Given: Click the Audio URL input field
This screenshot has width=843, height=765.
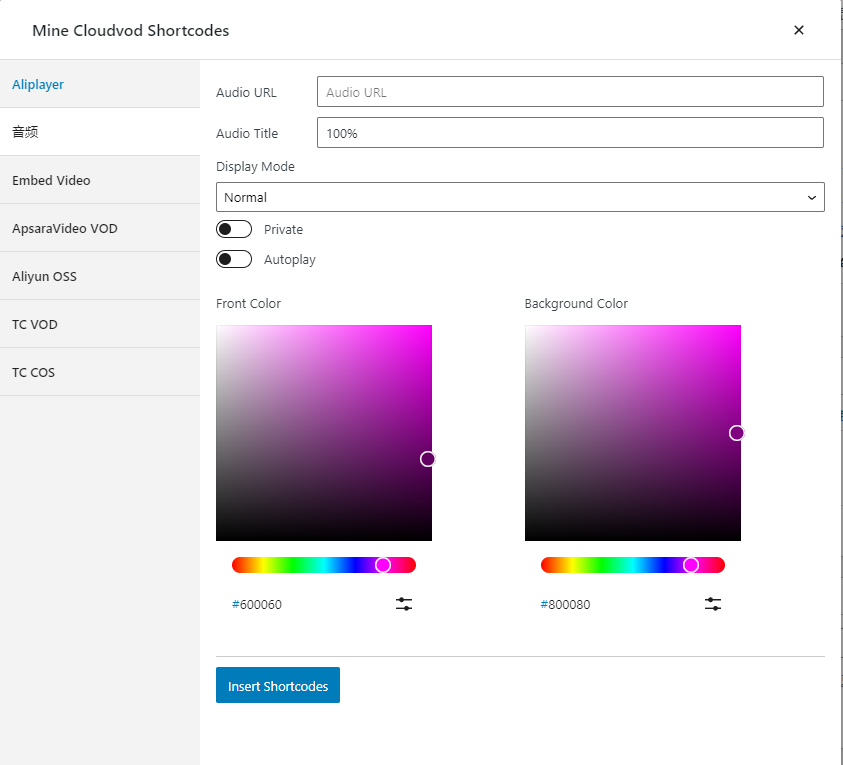Looking at the screenshot, I should 570,92.
